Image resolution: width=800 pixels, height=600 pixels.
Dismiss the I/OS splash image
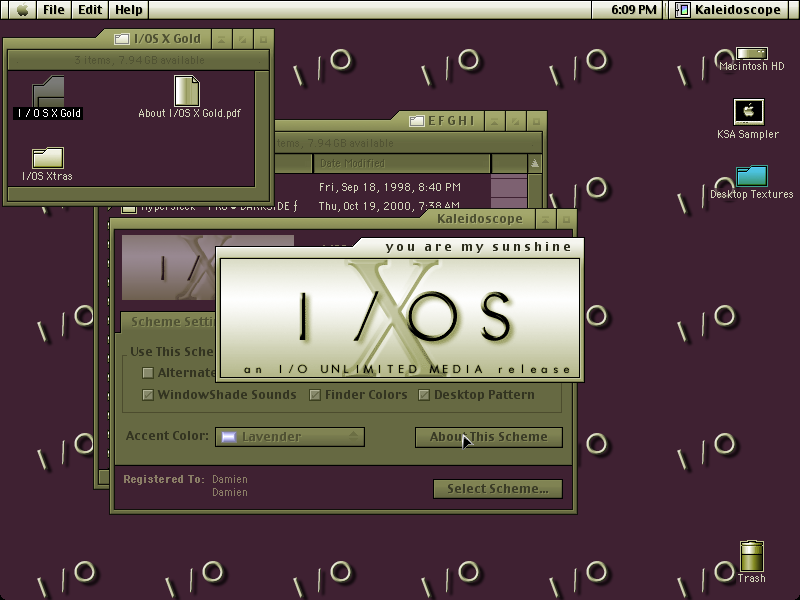tap(400, 319)
